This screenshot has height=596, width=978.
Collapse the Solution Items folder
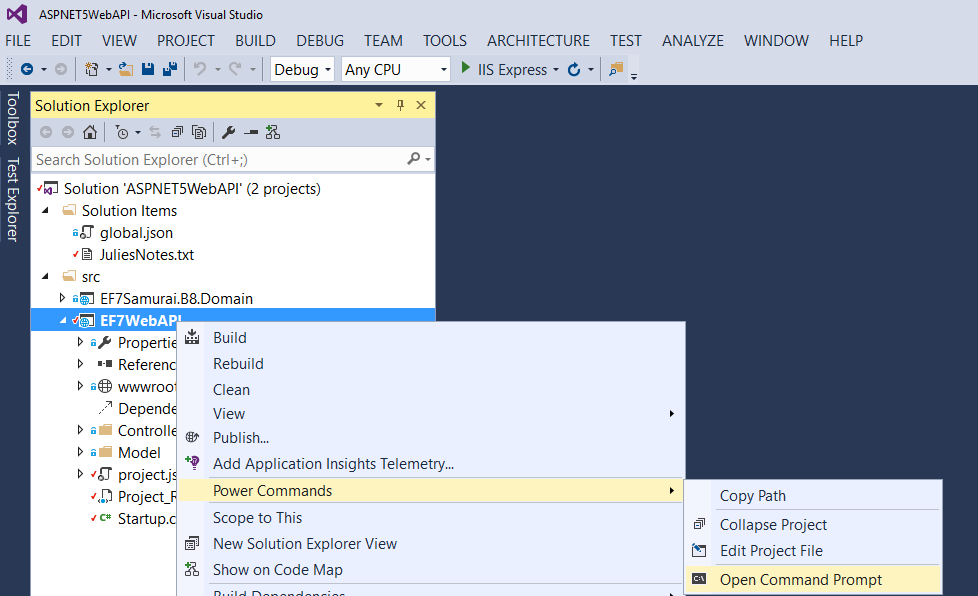point(45,211)
